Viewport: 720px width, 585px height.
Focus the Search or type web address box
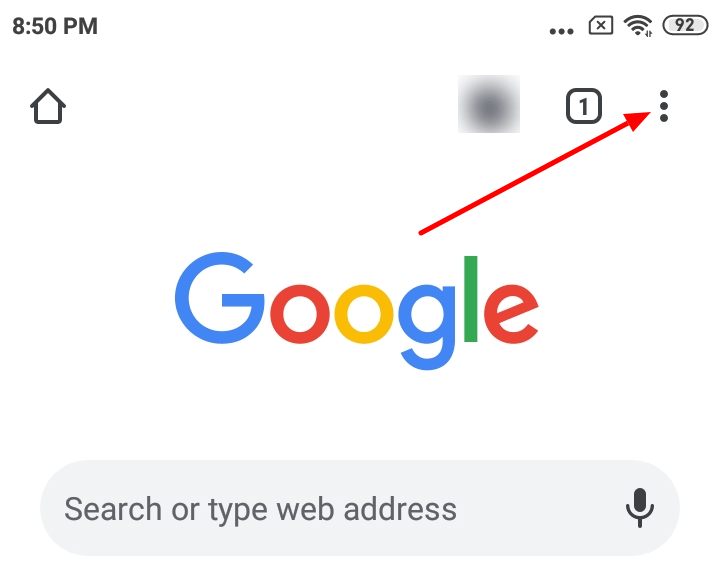coord(360,508)
